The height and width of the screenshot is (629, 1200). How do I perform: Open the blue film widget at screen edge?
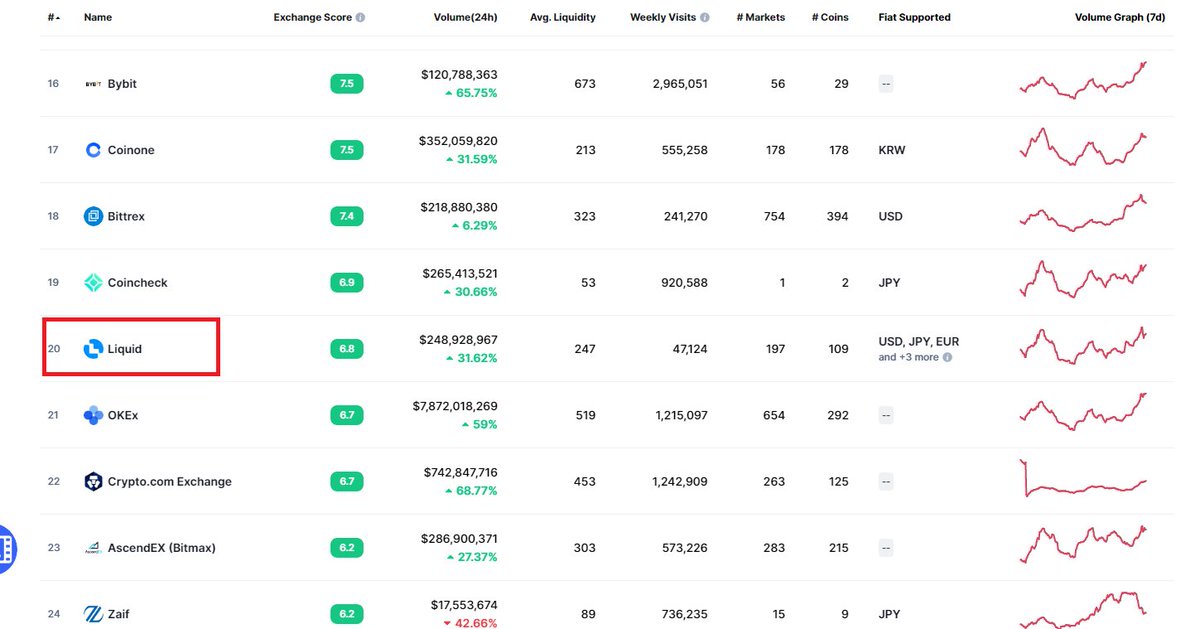click(7, 548)
